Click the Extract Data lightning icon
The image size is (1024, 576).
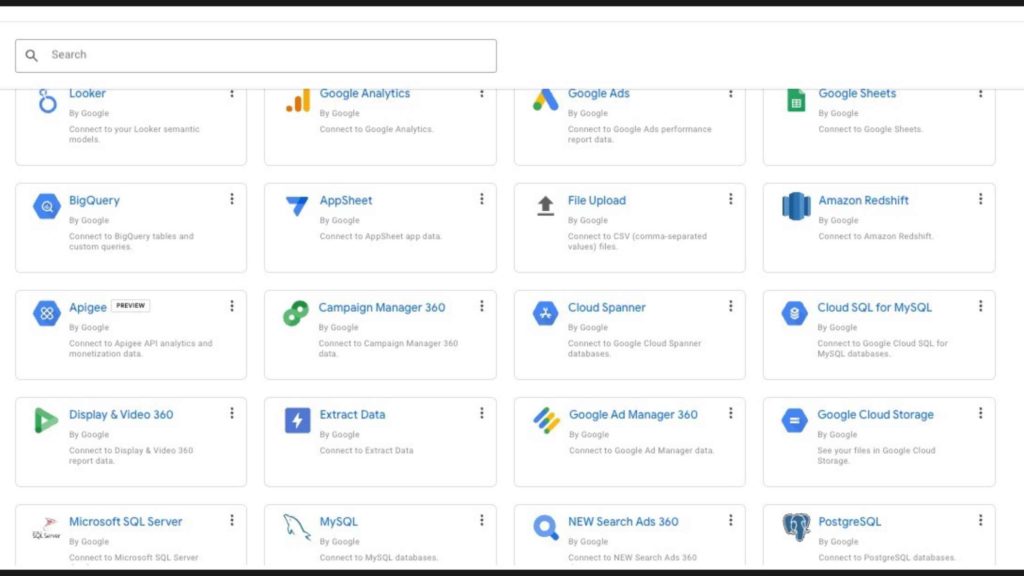297,420
